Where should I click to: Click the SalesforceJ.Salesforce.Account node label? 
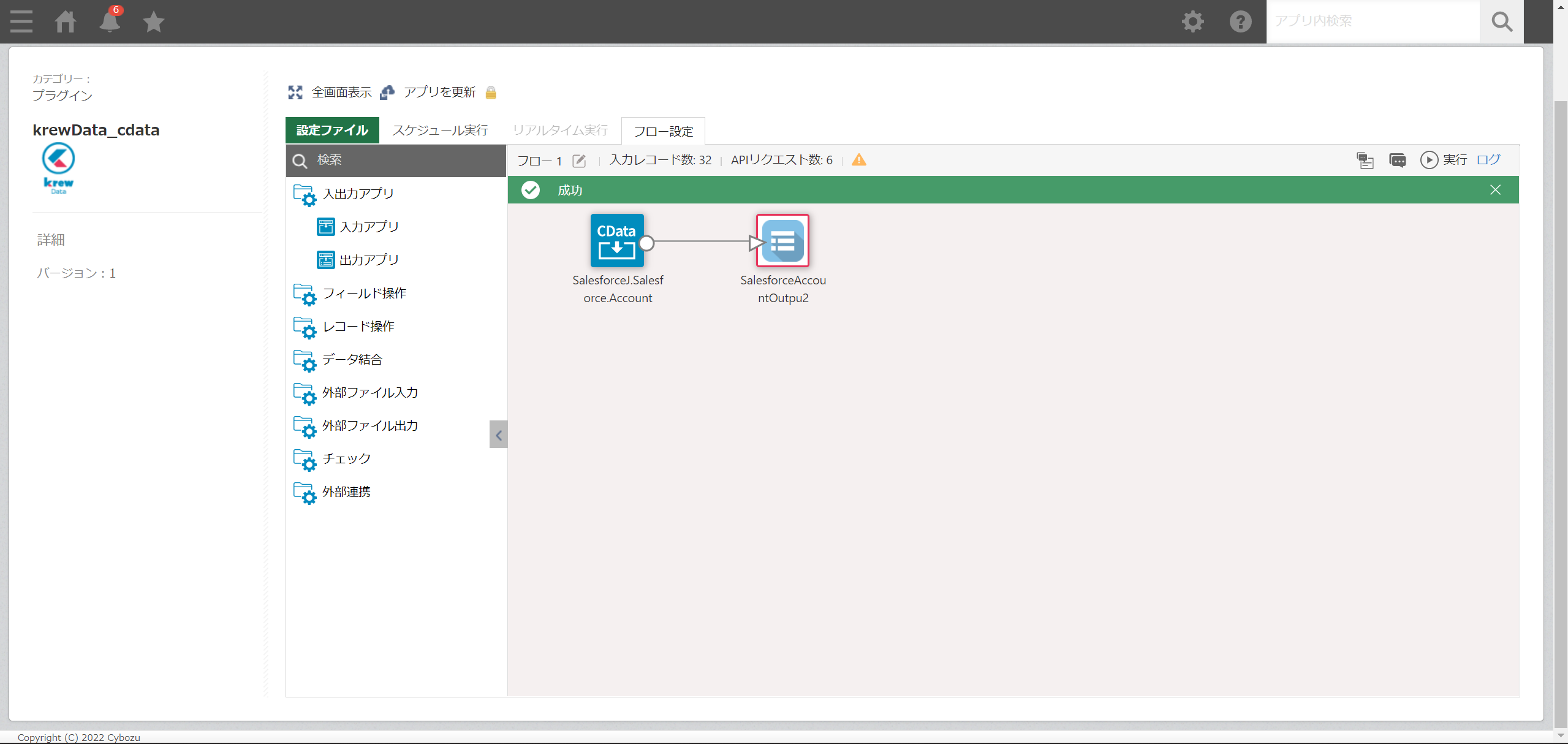point(618,289)
